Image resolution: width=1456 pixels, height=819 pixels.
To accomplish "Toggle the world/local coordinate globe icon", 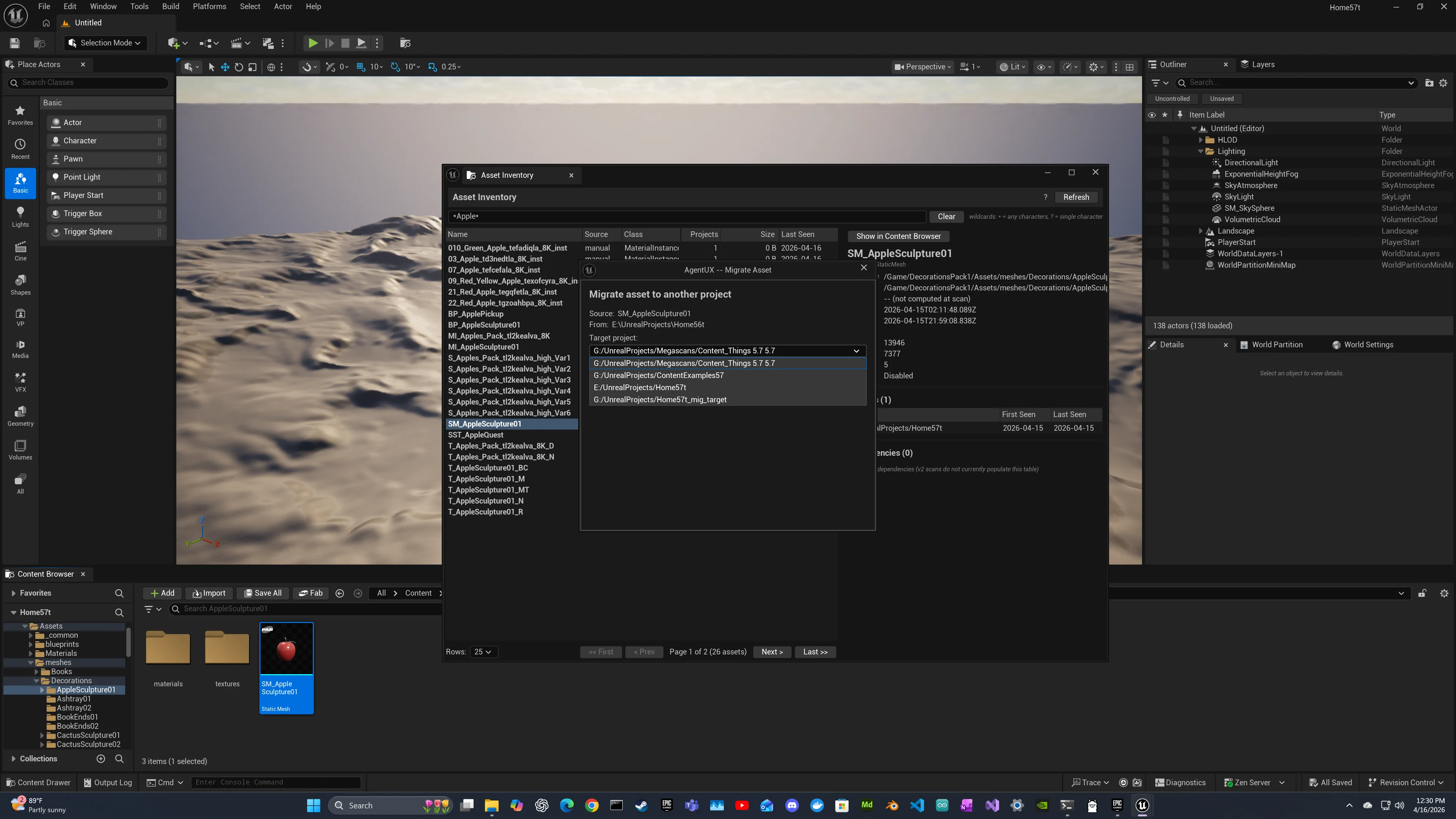I will pos(271,67).
